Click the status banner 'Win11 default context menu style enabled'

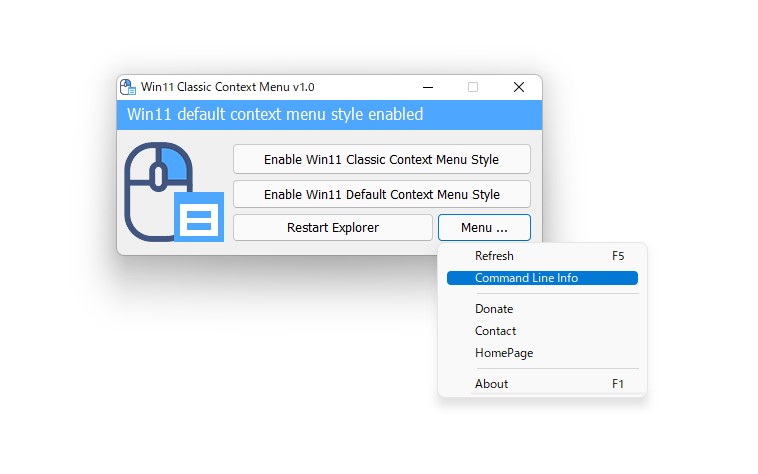pos(329,115)
